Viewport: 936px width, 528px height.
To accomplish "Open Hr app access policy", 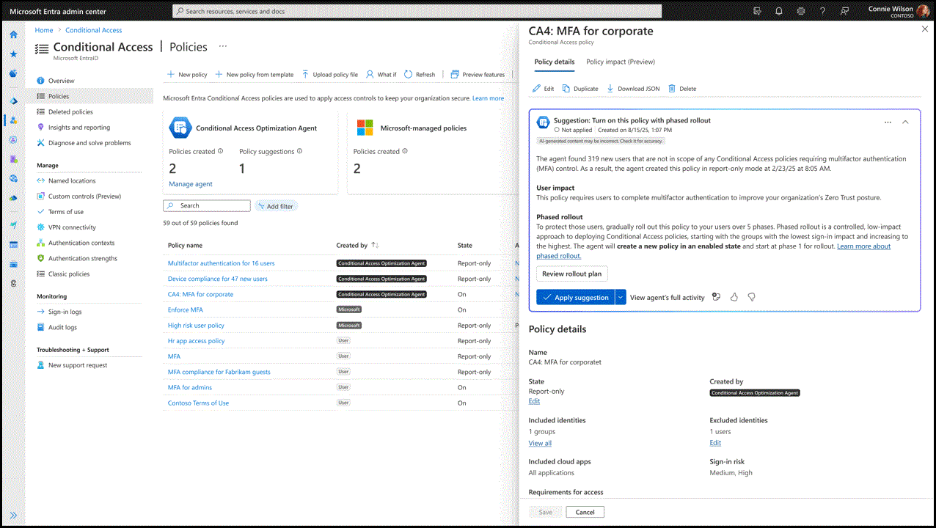I will (196, 341).
